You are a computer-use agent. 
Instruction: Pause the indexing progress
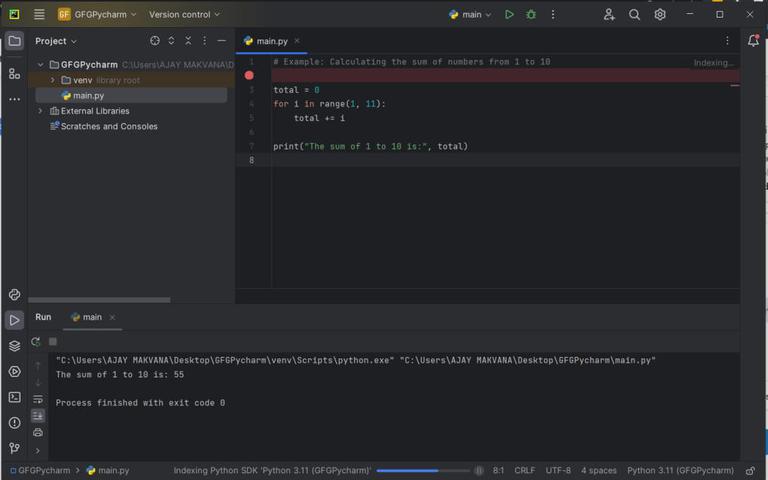coord(478,470)
